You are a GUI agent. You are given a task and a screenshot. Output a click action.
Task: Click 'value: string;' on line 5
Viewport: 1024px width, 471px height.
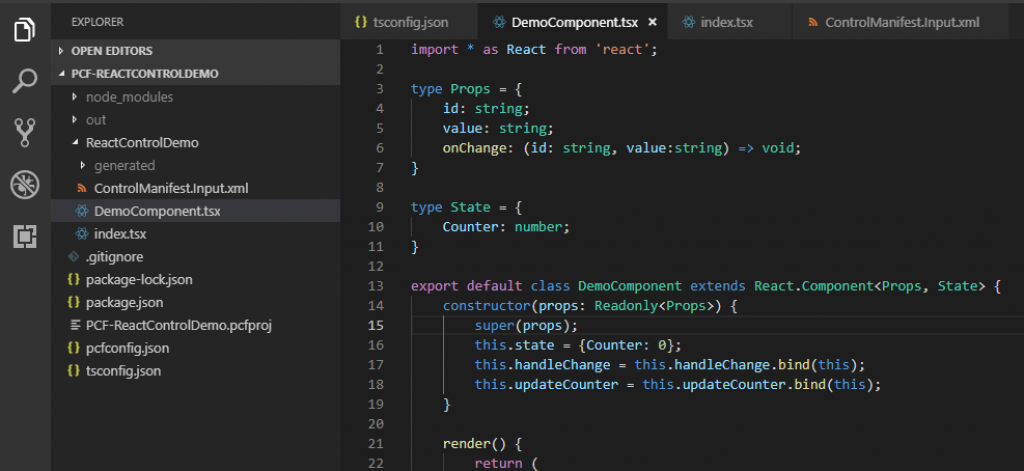[x=498, y=129]
